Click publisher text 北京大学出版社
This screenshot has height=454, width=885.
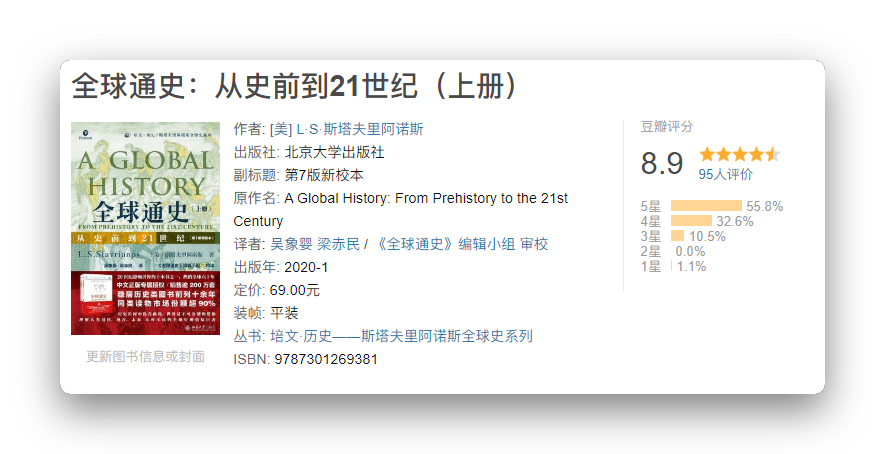tap(334, 152)
